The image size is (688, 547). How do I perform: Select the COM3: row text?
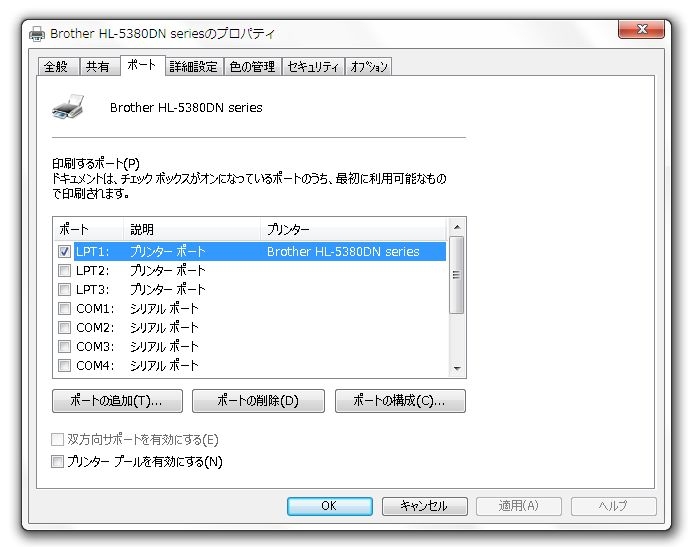coord(95,347)
